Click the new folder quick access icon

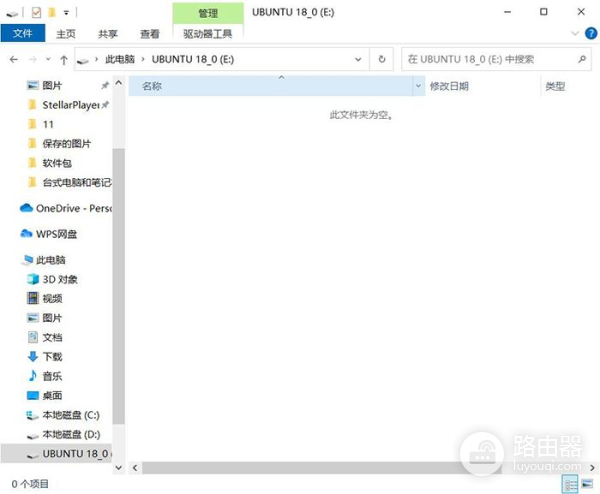(52, 13)
